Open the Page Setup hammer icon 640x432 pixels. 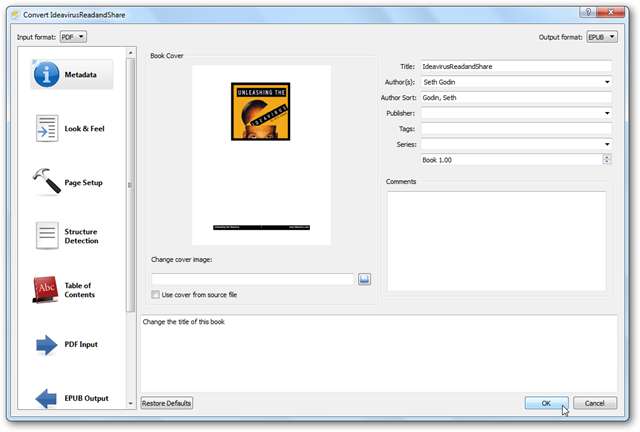[x=47, y=180]
